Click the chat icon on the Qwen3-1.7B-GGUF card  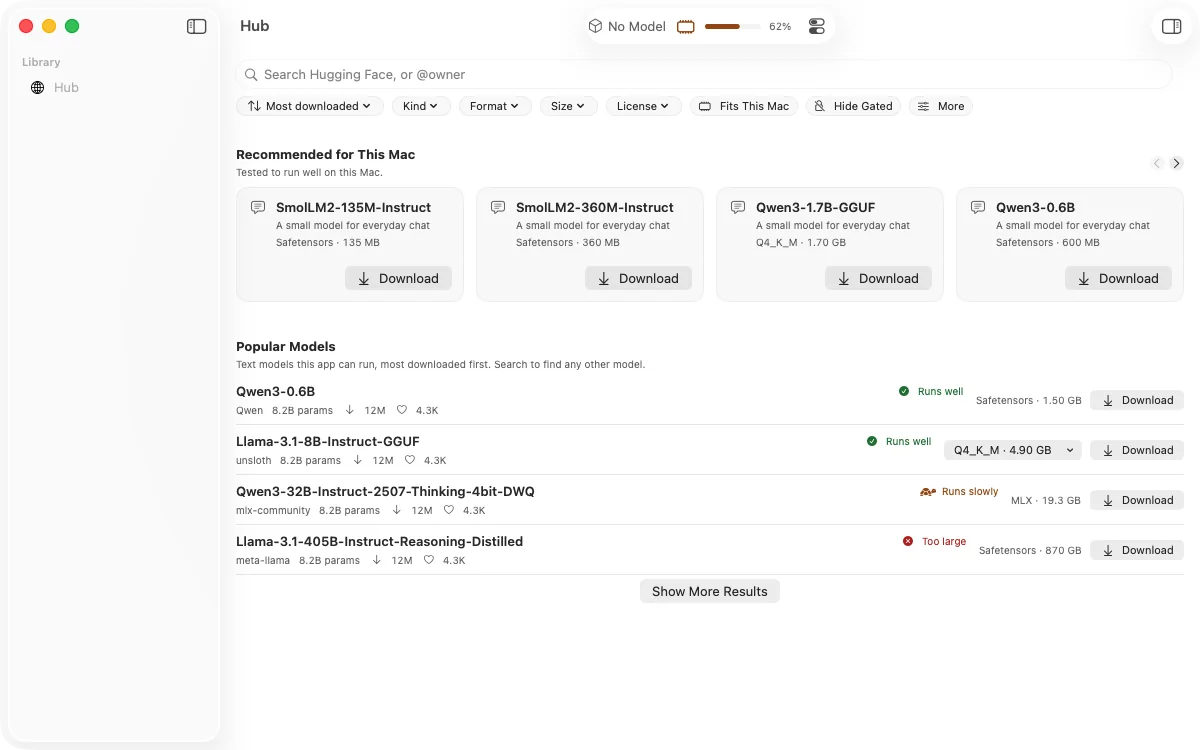(738, 208)
